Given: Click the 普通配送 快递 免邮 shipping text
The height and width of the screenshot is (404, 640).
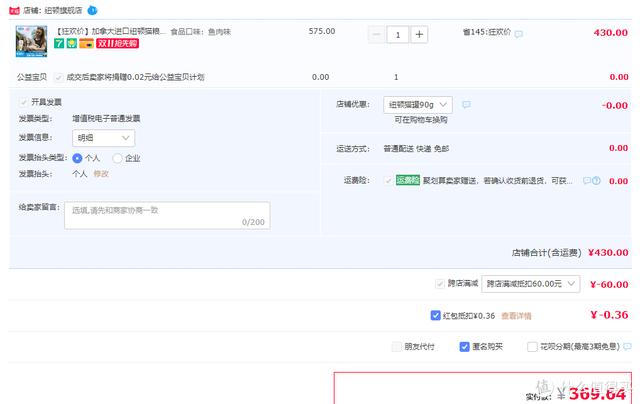Looking at the screenshot, I should pyautogui.click(x=416, y=149).
